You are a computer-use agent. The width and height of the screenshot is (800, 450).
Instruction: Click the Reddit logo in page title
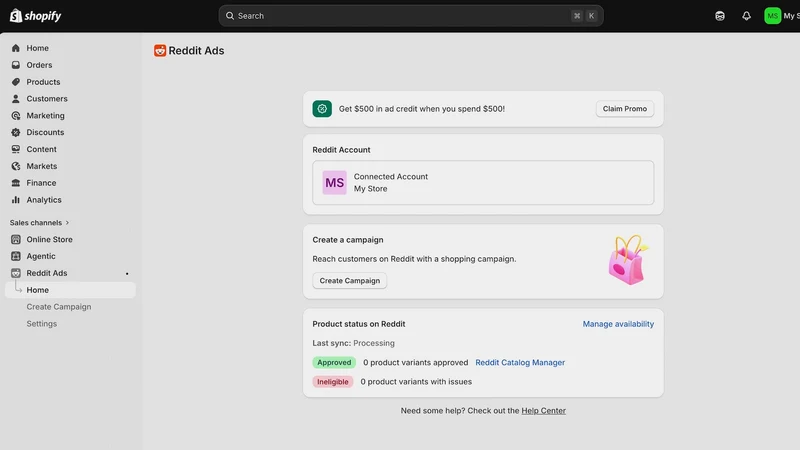pyautogui.click(x=160, y=51)
